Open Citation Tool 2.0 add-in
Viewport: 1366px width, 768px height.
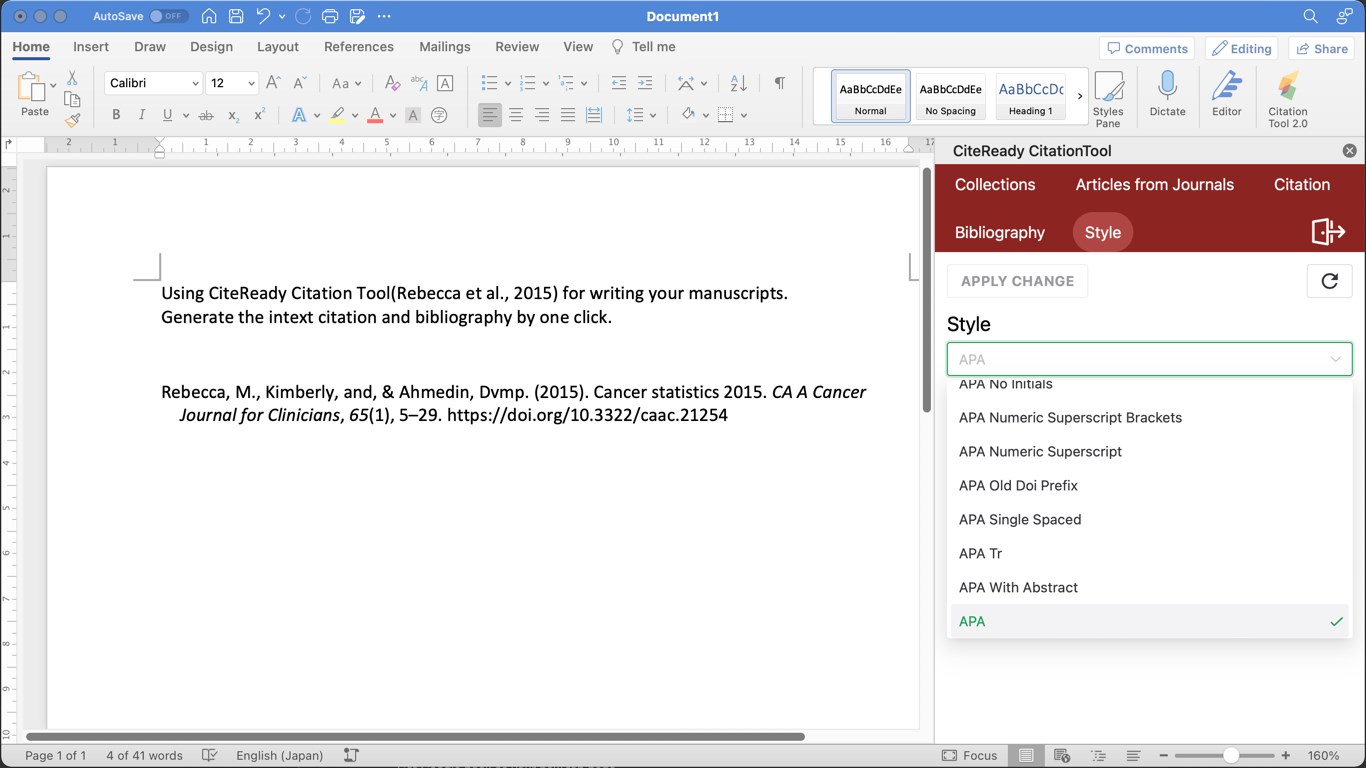[x=1288, y=99]
